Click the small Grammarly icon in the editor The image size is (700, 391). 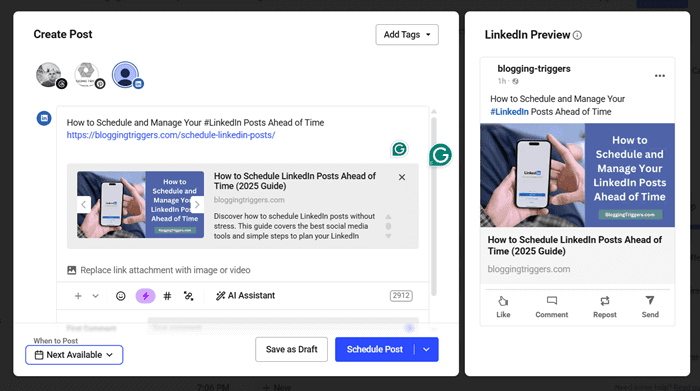click(x=399, y=149)
